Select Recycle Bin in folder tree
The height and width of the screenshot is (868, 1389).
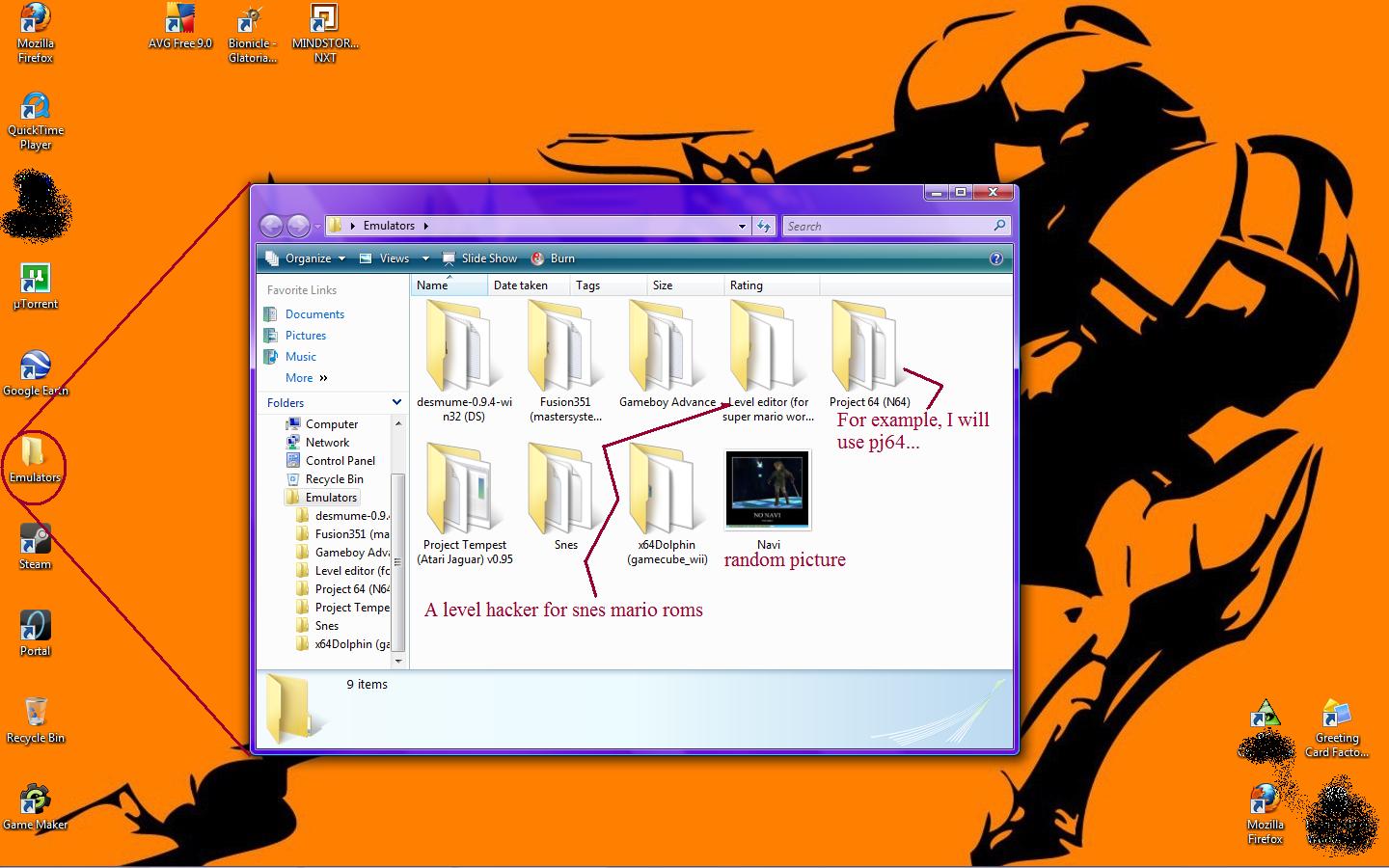click(x=325, y=479)
